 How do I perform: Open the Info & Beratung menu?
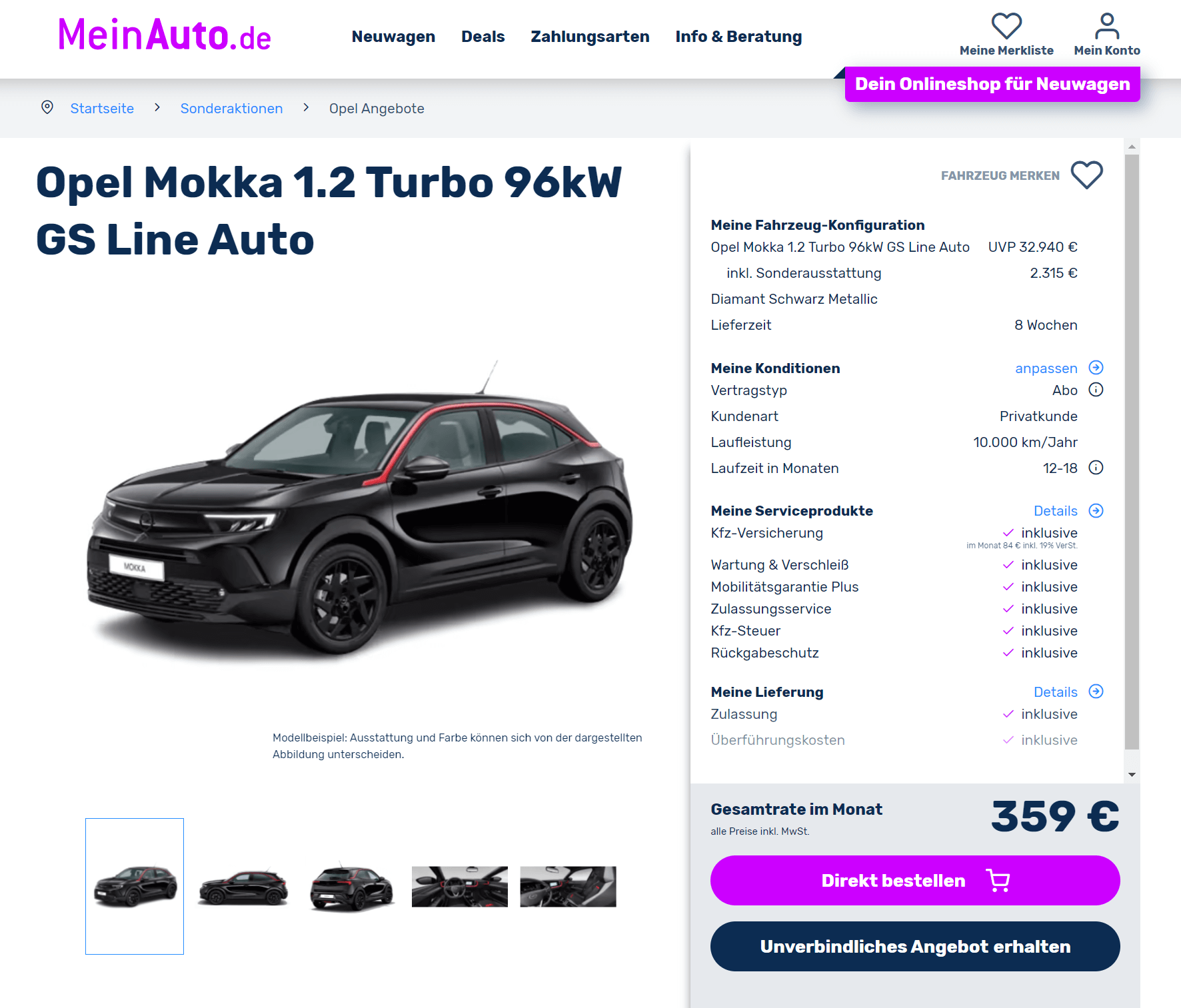[x=738, y=37]
